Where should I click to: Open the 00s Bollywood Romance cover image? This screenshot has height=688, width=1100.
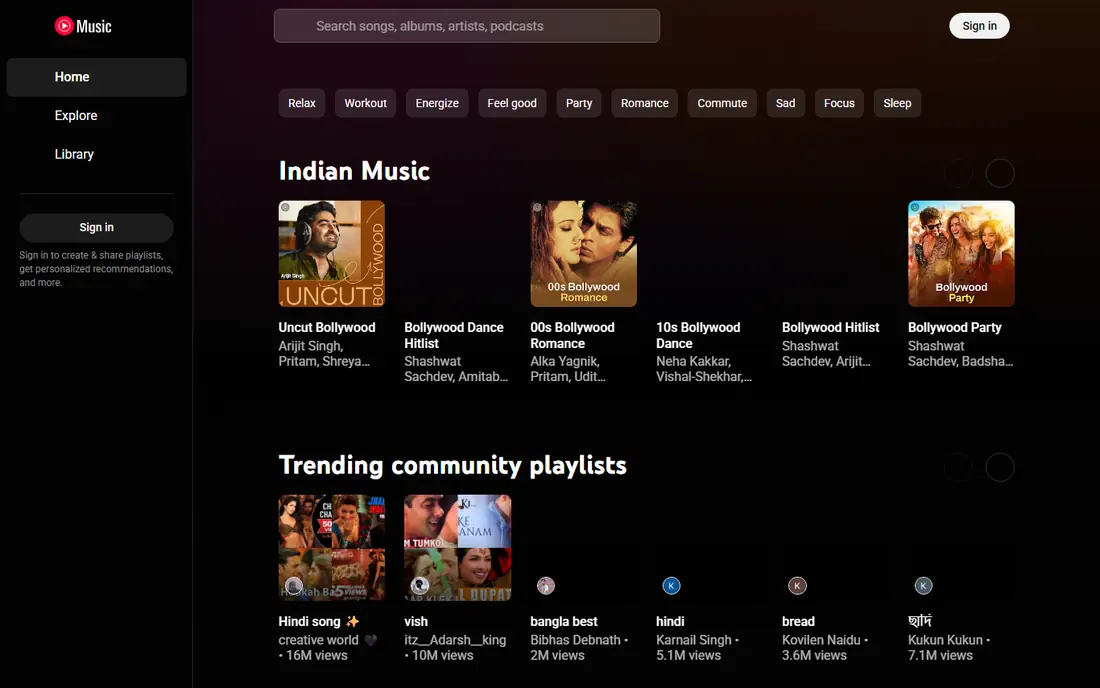(x=584, y=254)
